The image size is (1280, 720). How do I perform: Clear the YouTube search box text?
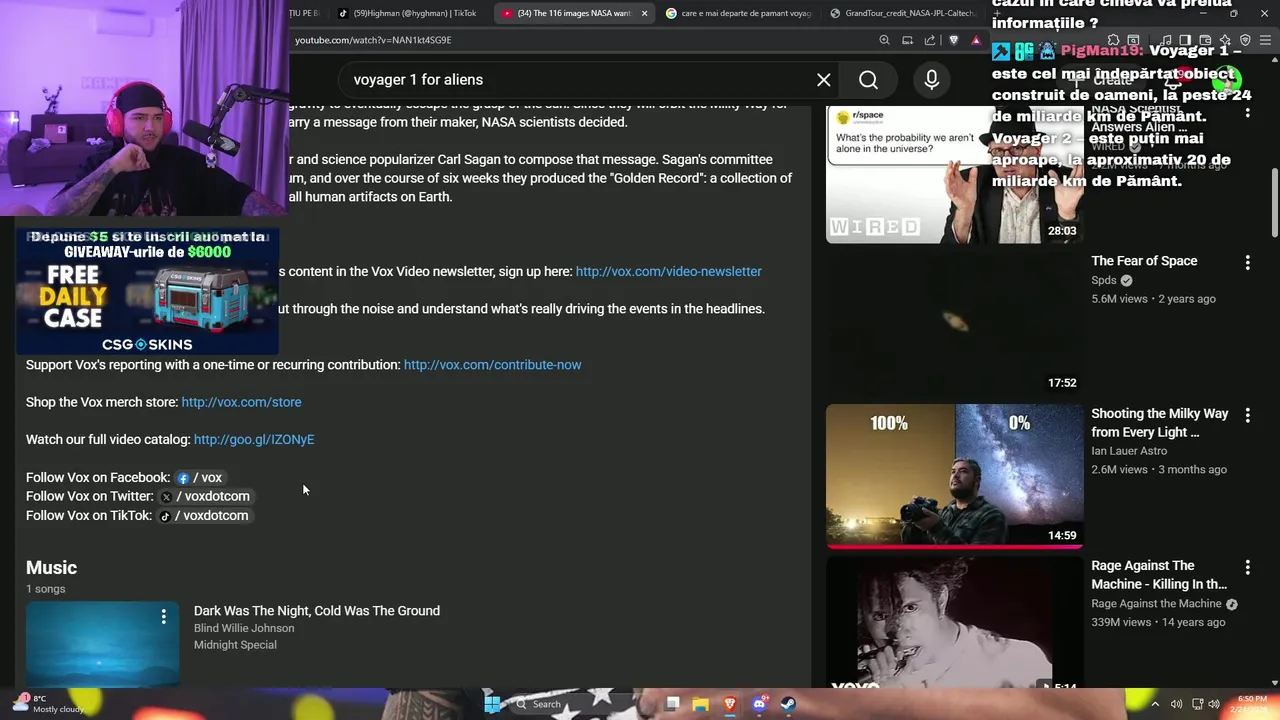pos(824,80)
